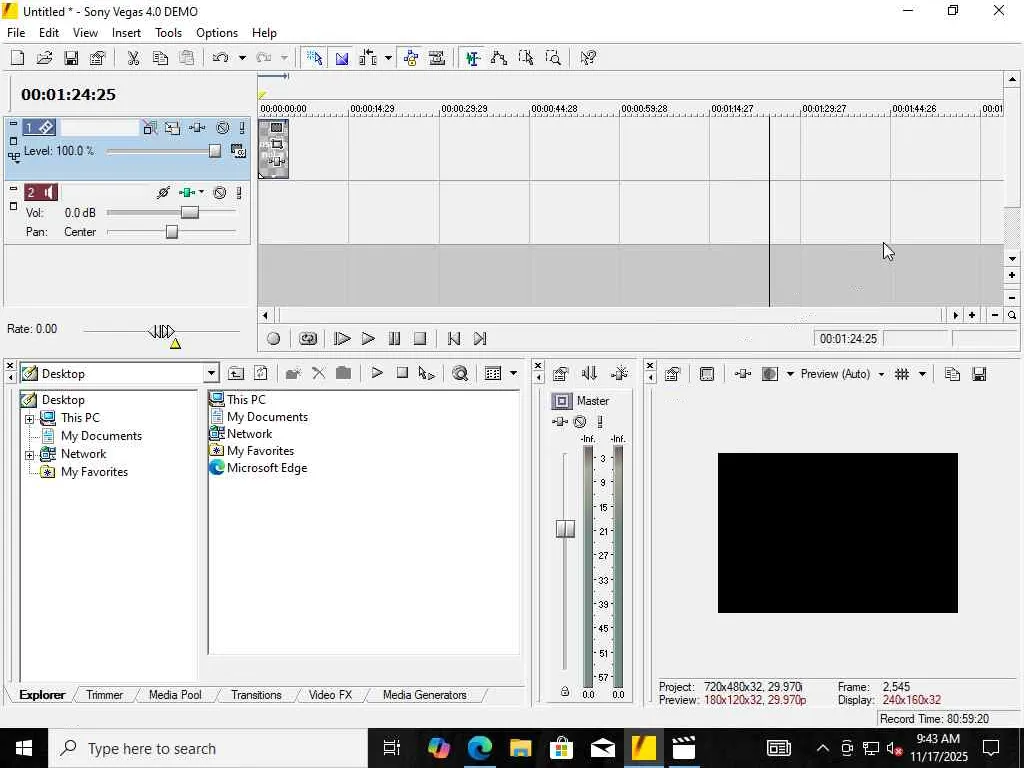Open the Auto Ripple mode dropdown arrow
Screen dimensions: 1024x768
(x=389, y=58)
